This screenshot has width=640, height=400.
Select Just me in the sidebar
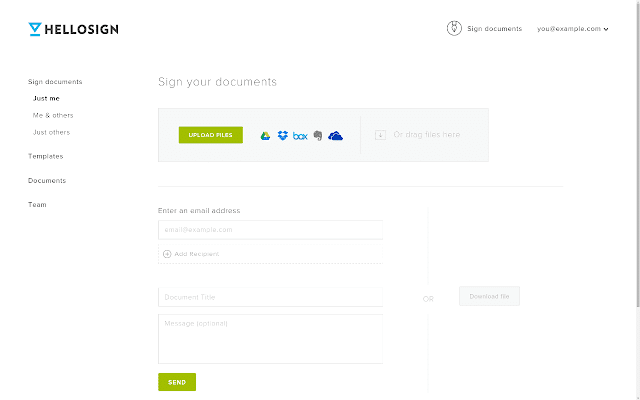46,98
